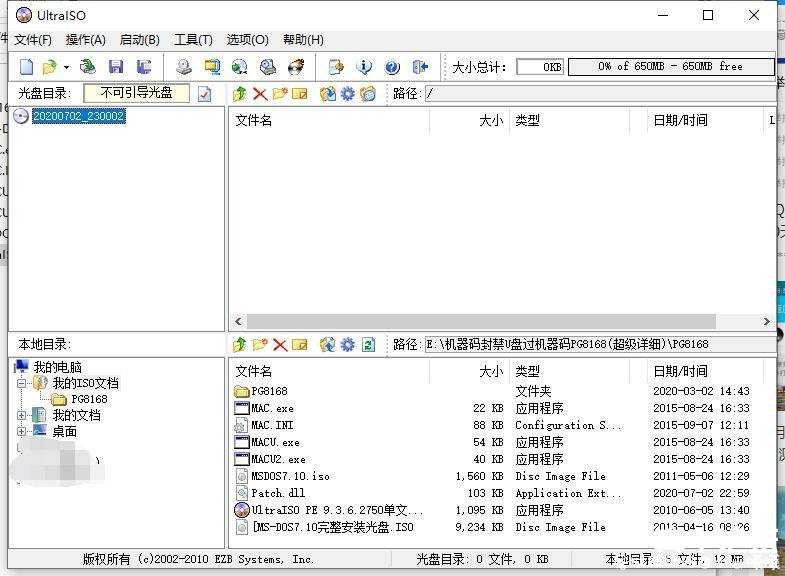
Task: Open the dropdown arrow beside the Open icon
Action: click(66, 67)
